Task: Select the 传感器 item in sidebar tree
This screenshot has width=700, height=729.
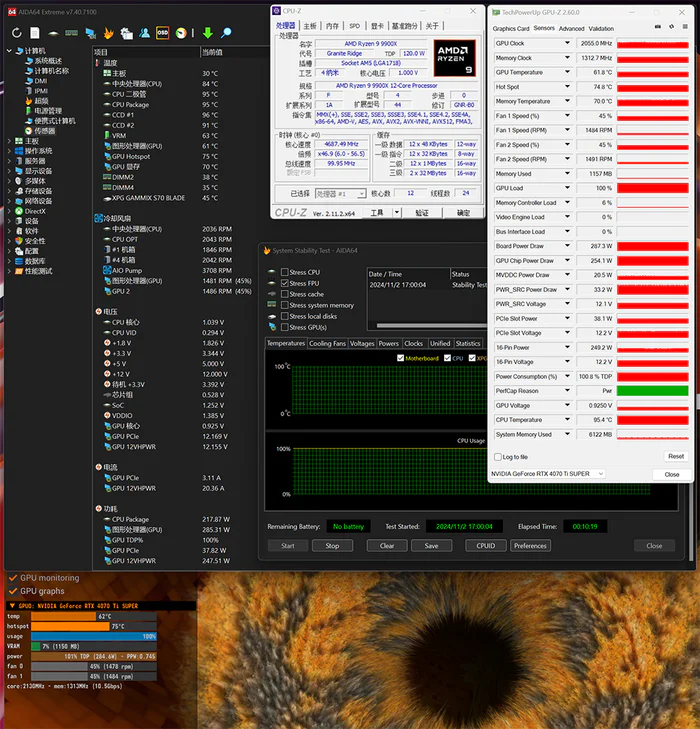Action: 45,130
